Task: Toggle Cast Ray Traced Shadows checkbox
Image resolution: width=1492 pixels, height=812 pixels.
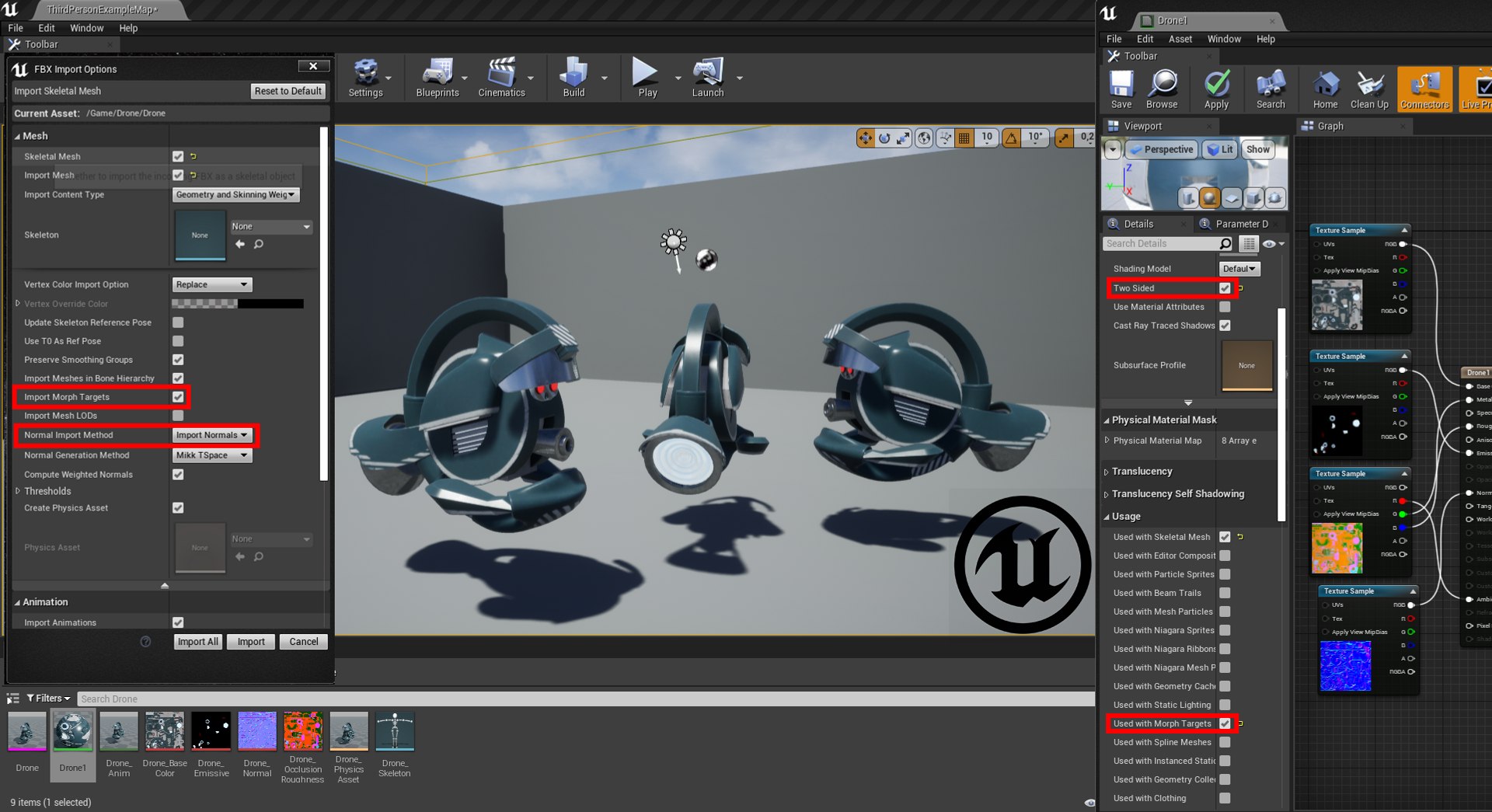Action: (1225, 326)
